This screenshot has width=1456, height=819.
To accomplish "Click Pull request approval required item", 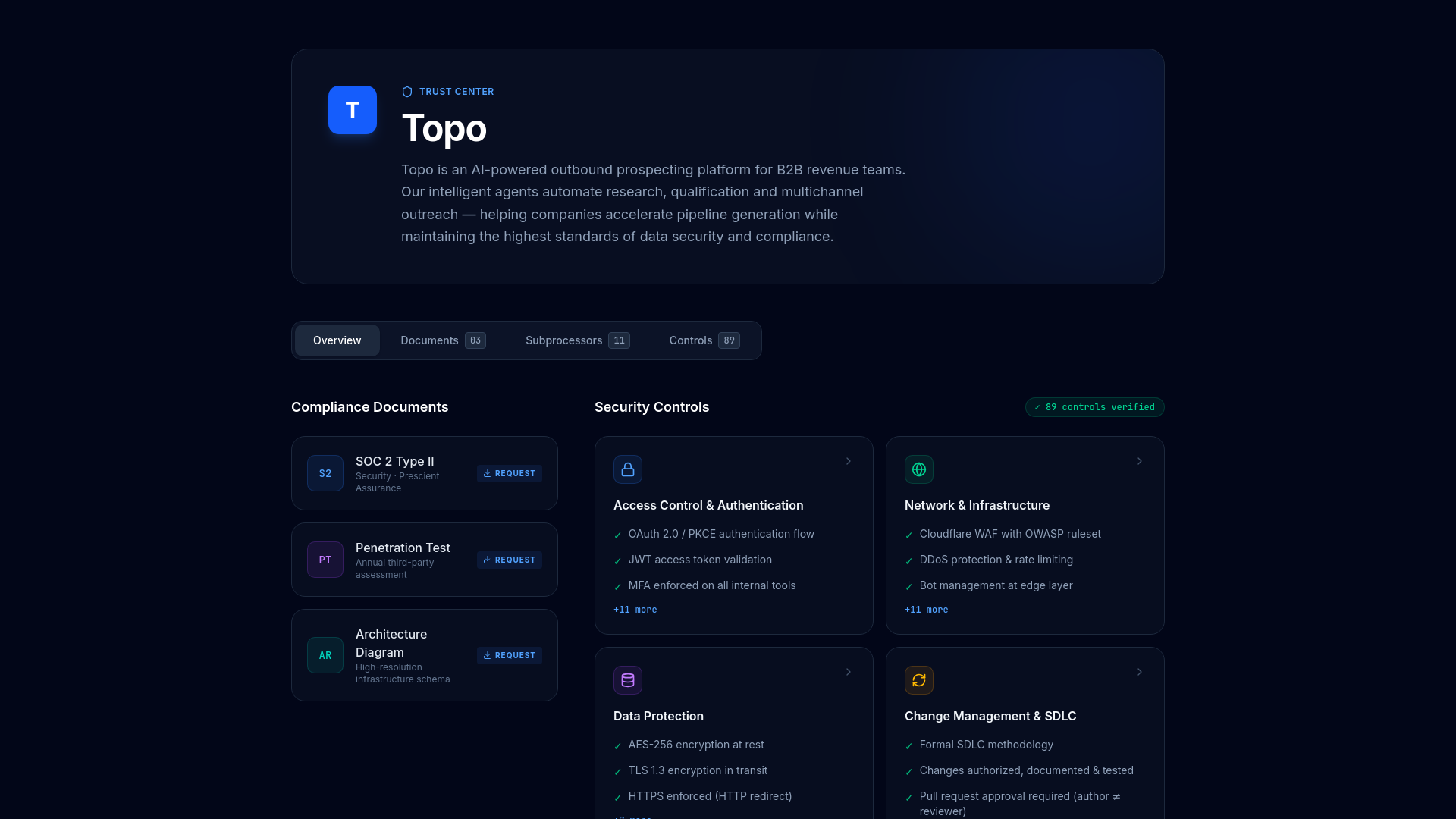I will pos(1020,804).
